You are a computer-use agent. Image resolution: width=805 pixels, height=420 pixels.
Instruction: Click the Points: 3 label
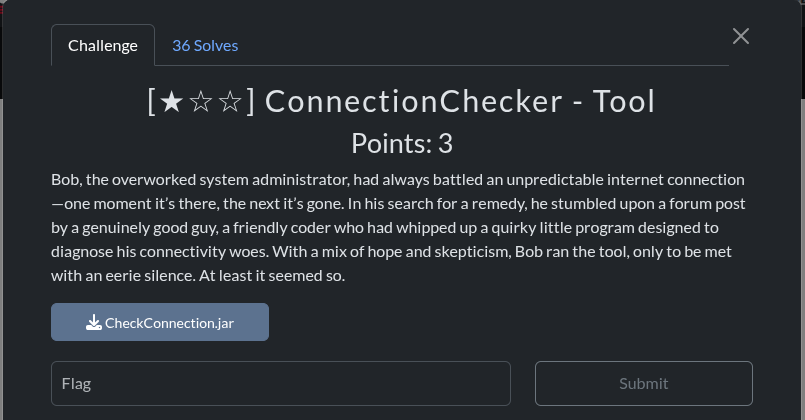(401, 144)
